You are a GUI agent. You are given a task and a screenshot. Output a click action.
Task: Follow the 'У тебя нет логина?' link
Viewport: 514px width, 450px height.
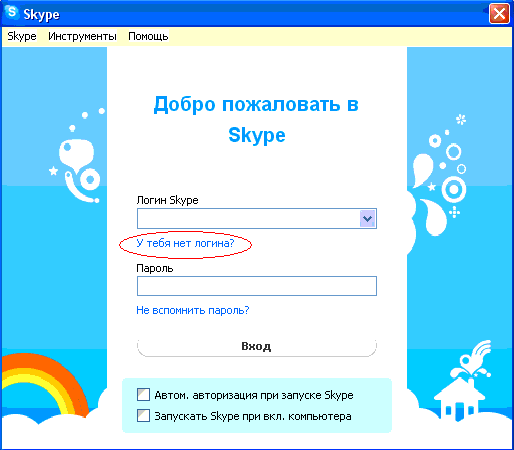pos(185,243)
